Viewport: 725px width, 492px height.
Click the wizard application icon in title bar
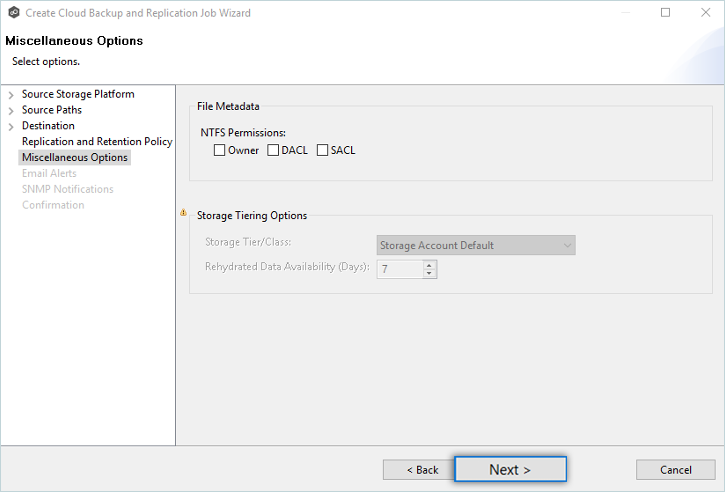pyautogui.click(x=14, y=12)
